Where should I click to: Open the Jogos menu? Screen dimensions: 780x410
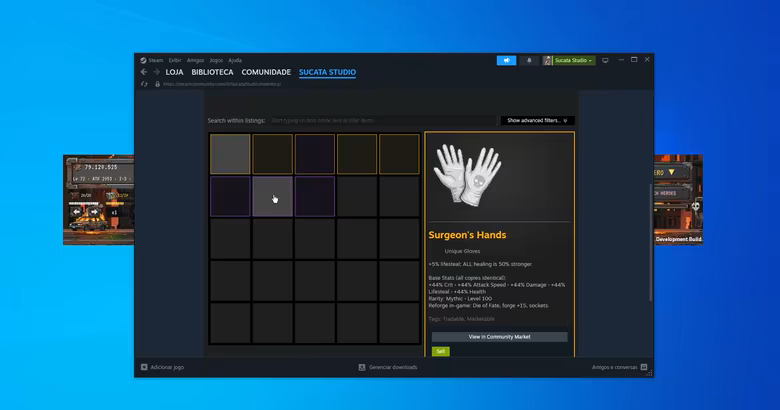216,60
